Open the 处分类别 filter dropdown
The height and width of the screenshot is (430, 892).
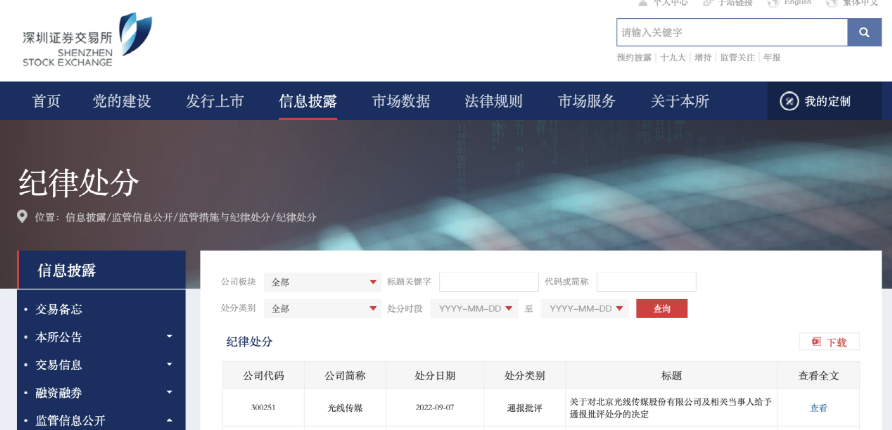coord(323,308)
